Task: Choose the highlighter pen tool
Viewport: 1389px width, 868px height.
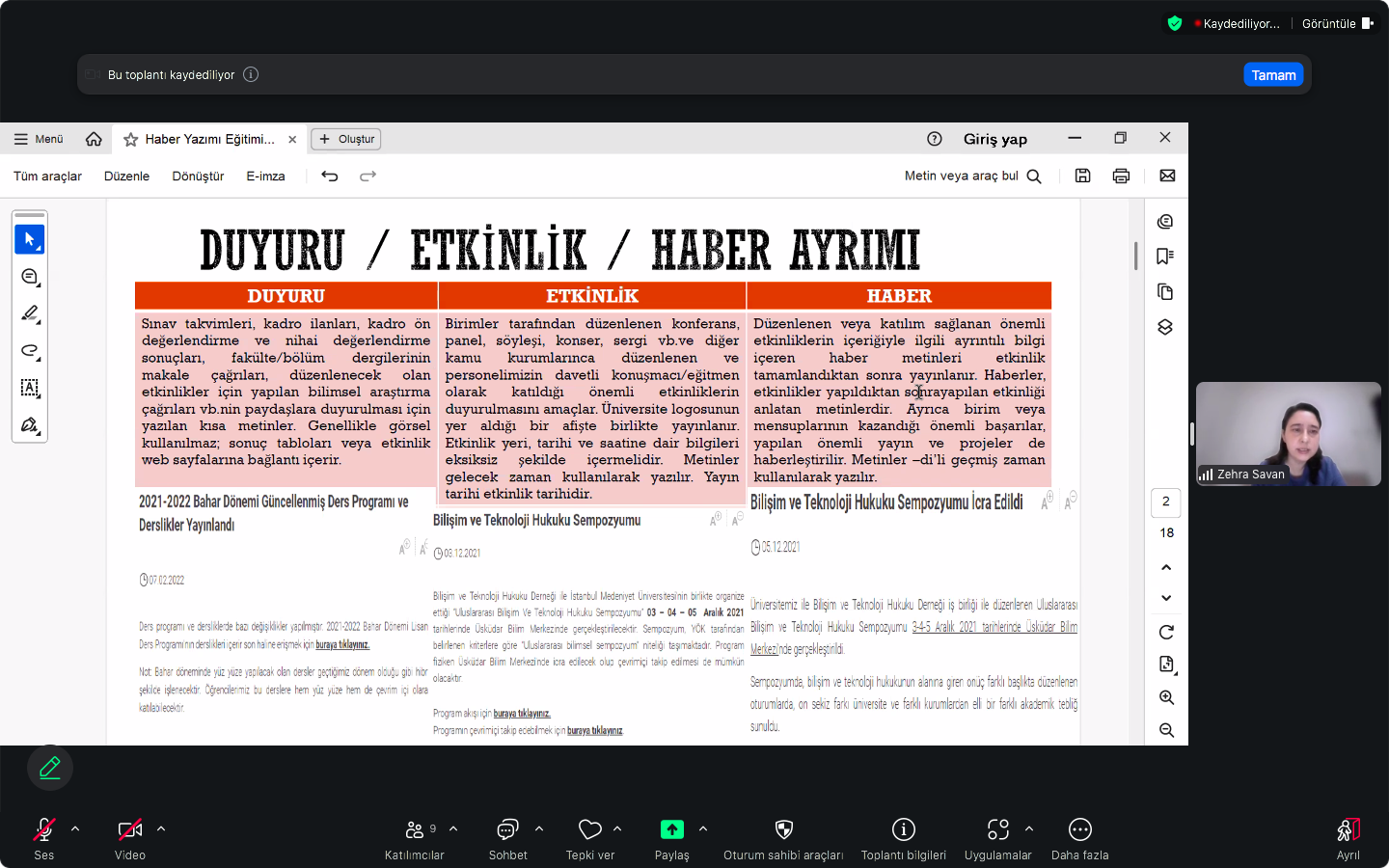Action: coord(29,313)
